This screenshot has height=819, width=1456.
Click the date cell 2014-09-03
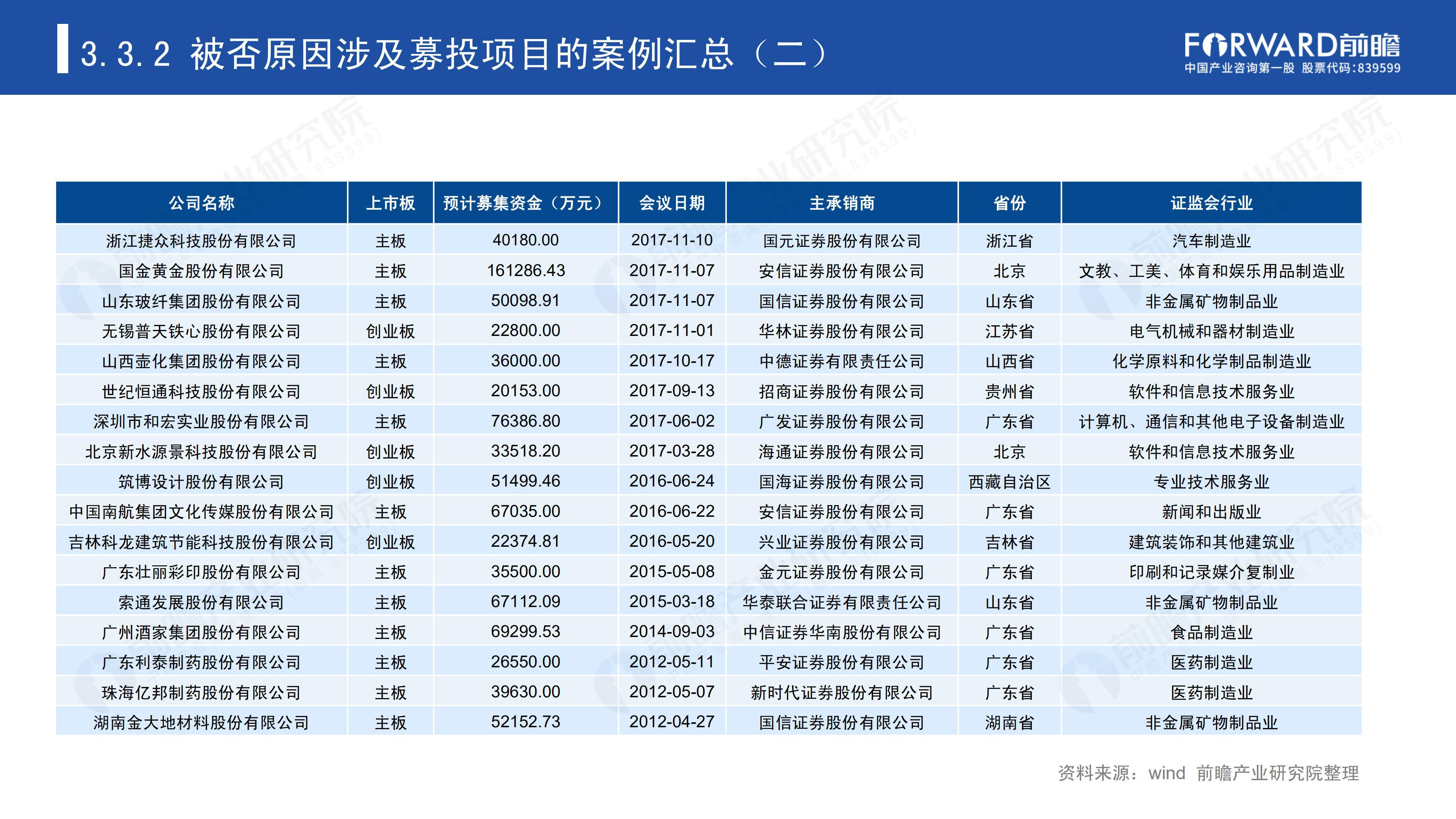click(672, 632)
